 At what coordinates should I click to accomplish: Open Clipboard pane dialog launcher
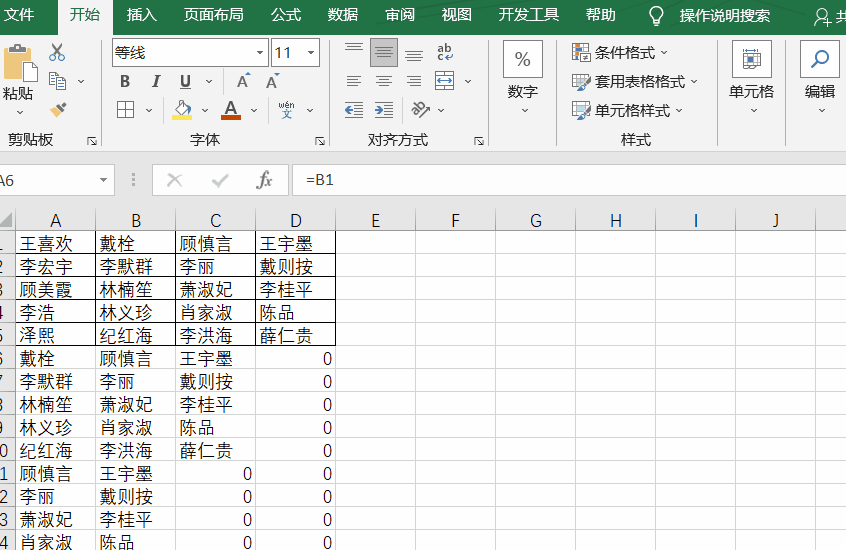click(x=92, y=141)
